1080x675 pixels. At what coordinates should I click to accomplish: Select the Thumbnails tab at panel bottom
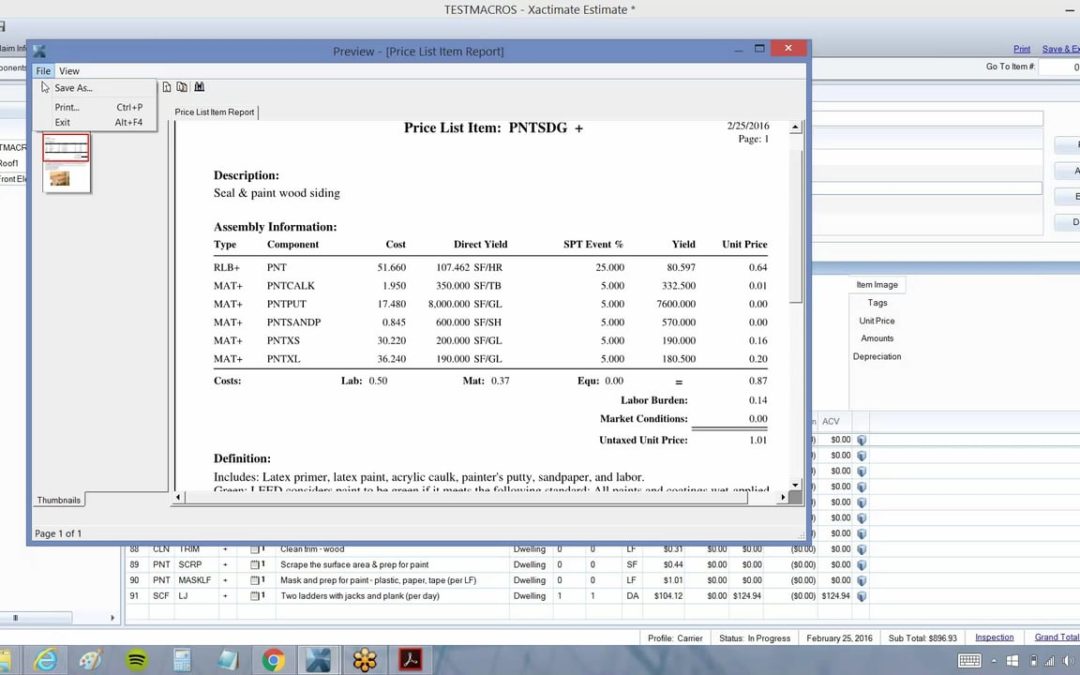58,500
